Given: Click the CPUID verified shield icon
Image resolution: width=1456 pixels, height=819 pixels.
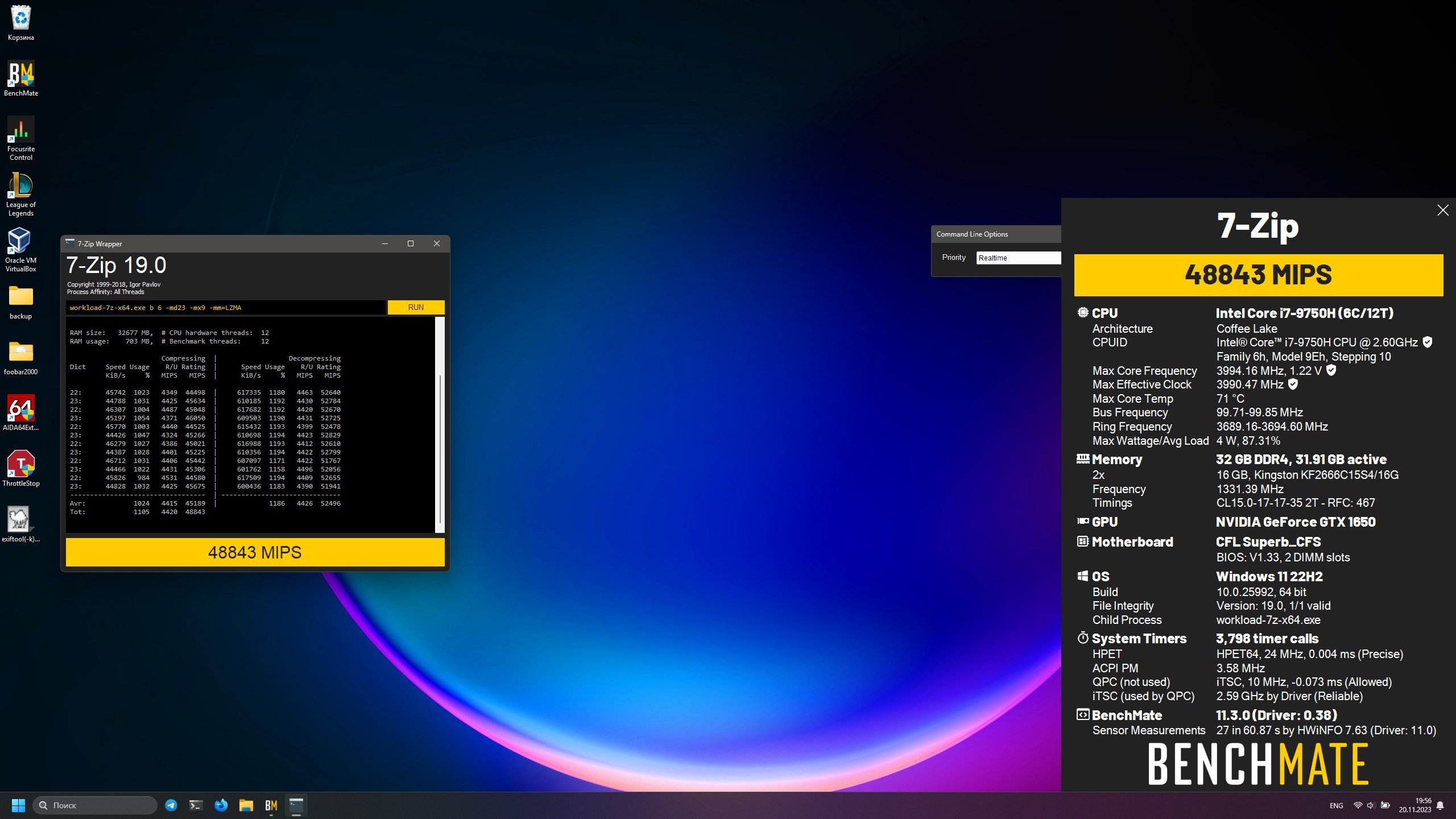Looking at the screenshot, I should [1427, 342].
